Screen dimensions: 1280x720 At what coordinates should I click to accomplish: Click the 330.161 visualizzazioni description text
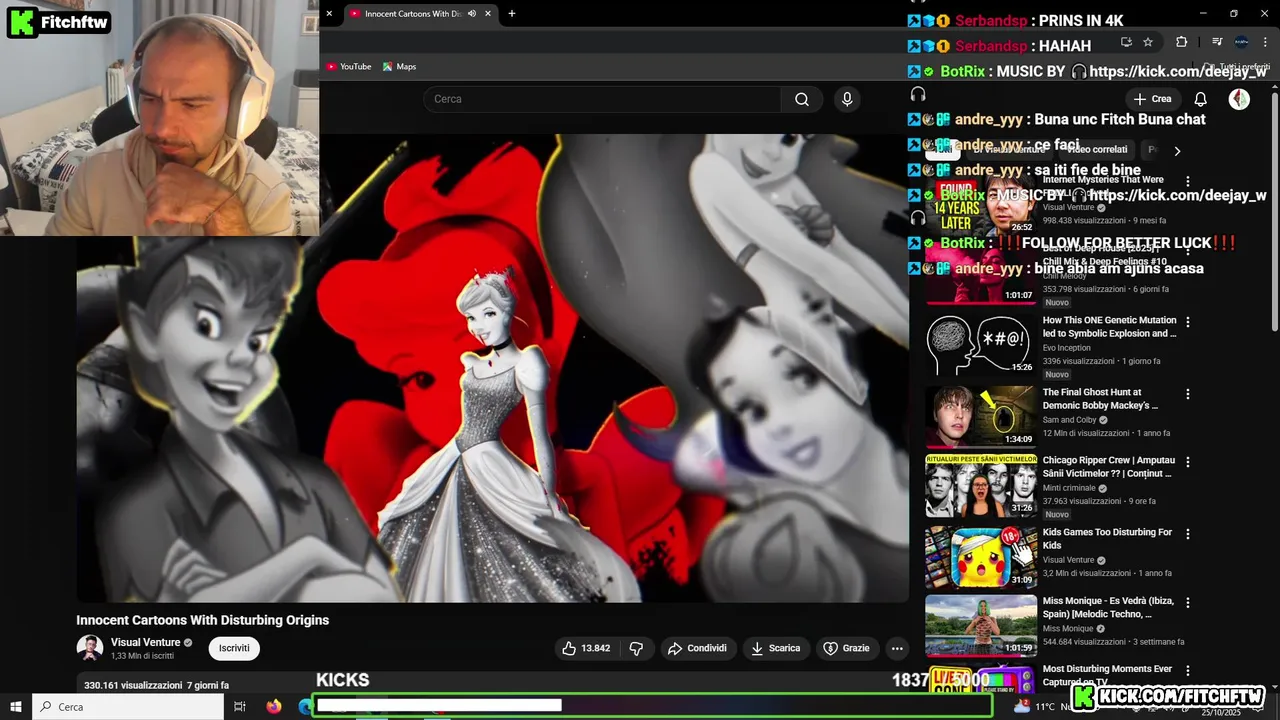click(156, 685)
